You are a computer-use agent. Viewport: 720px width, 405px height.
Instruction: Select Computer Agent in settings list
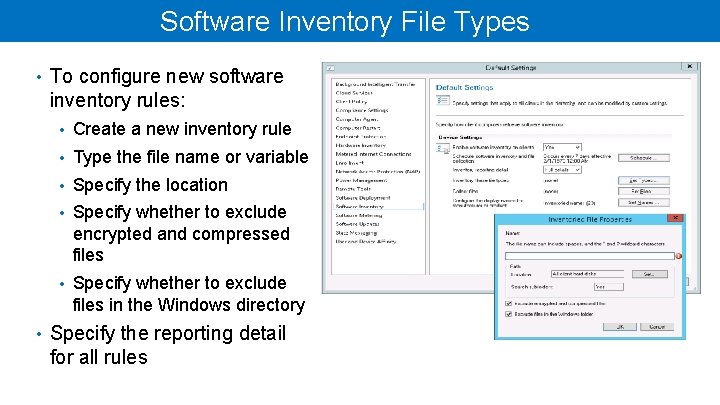pos(357,119)
